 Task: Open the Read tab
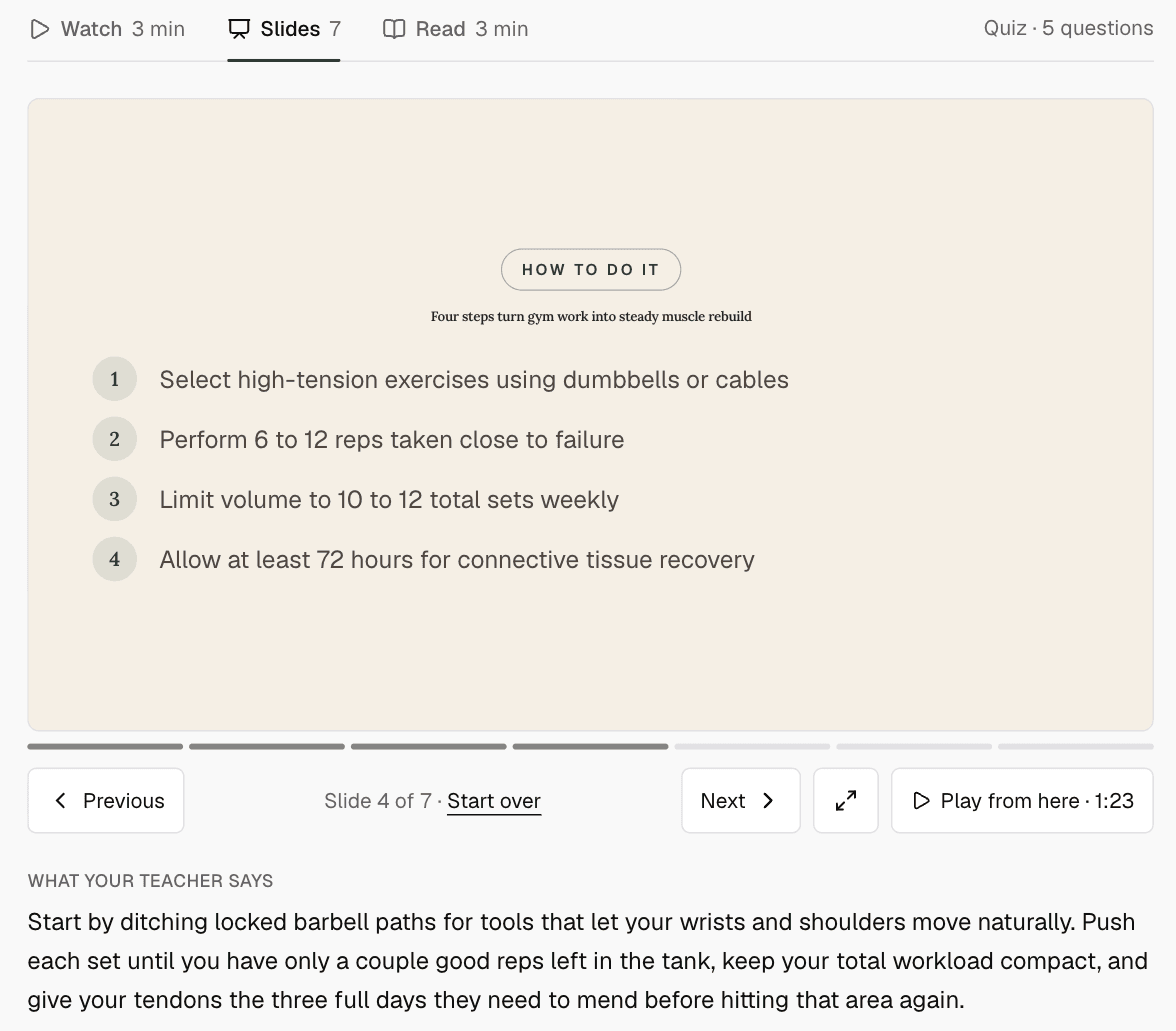pyautogui.click(x=455, y=29)
